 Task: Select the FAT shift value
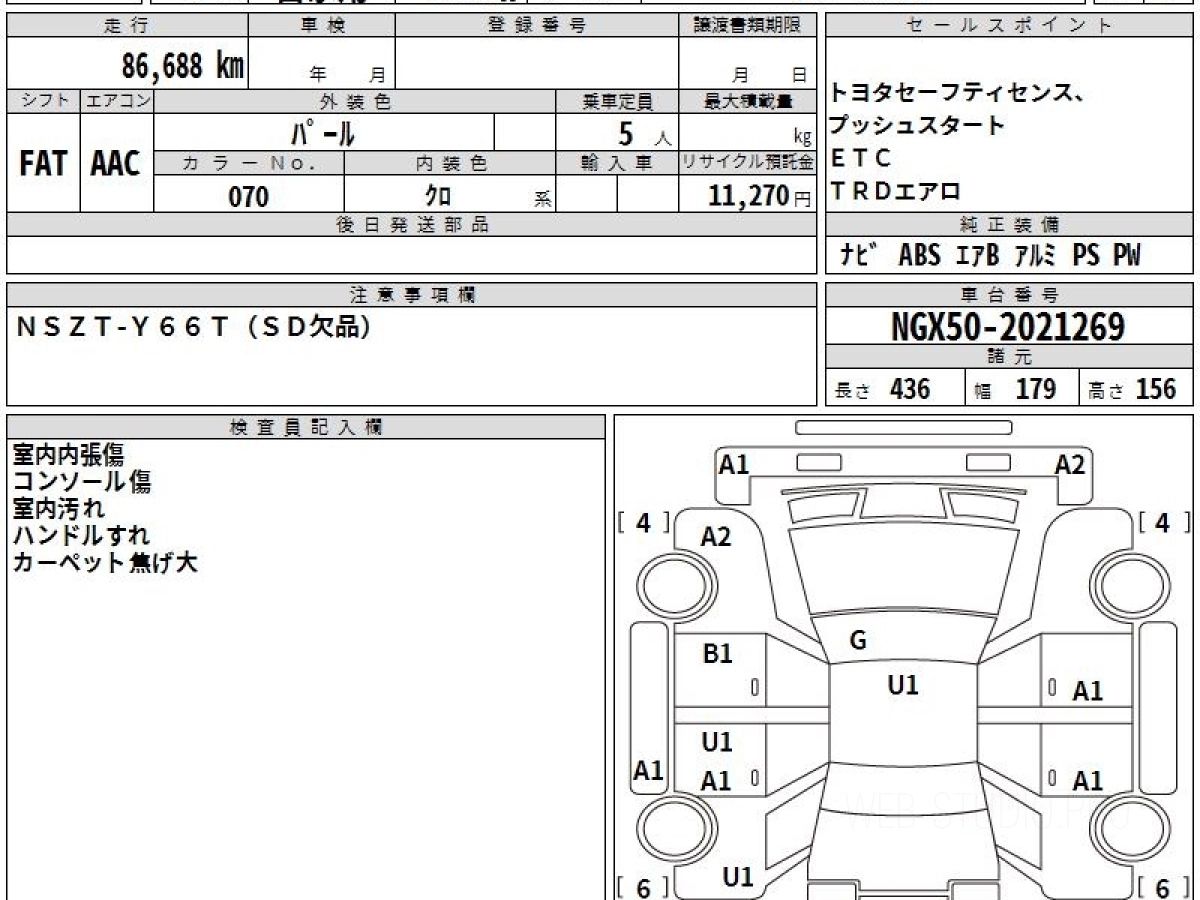[x=43, y=164]
